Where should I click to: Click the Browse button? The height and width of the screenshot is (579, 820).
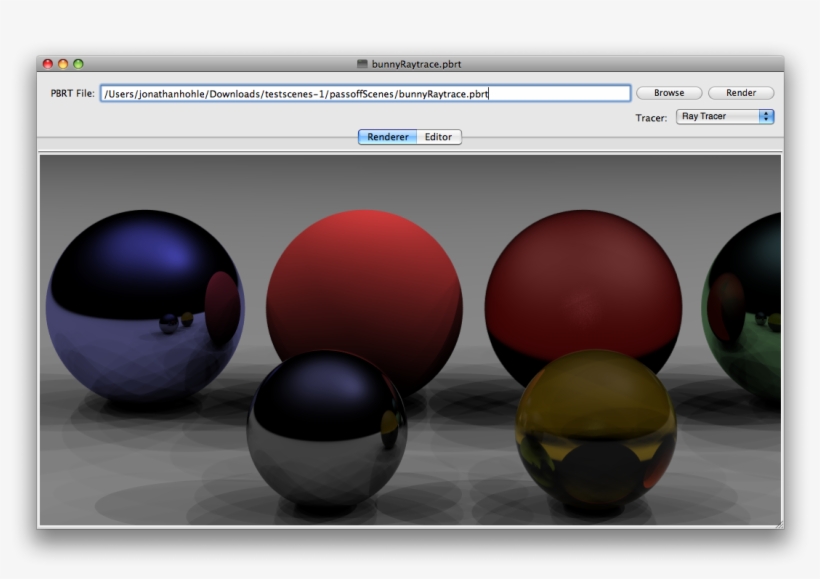point(668,92)
